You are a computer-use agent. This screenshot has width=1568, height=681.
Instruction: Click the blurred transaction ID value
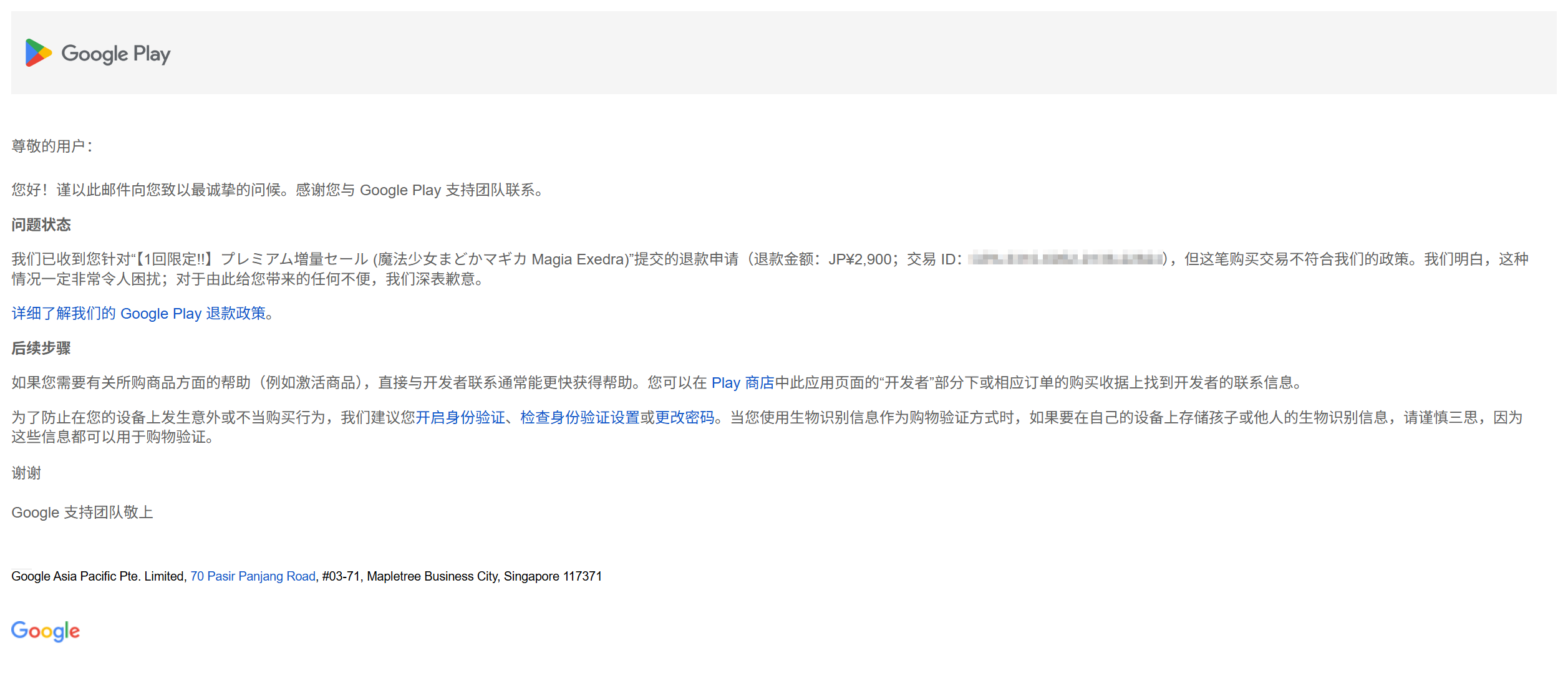click(x=1065, y=258)
